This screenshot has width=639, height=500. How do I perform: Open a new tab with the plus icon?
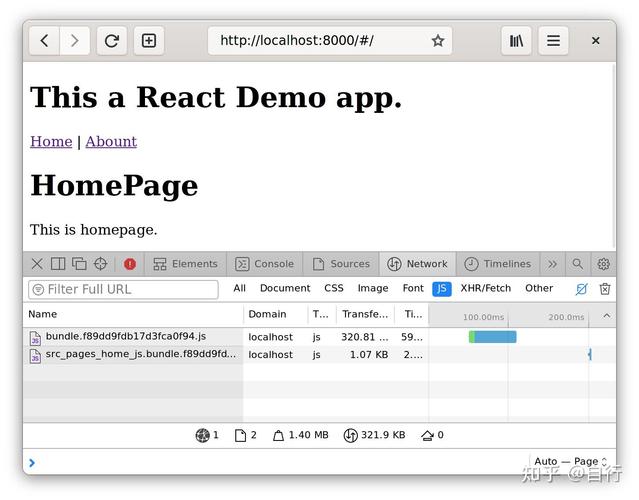[149, 41]
